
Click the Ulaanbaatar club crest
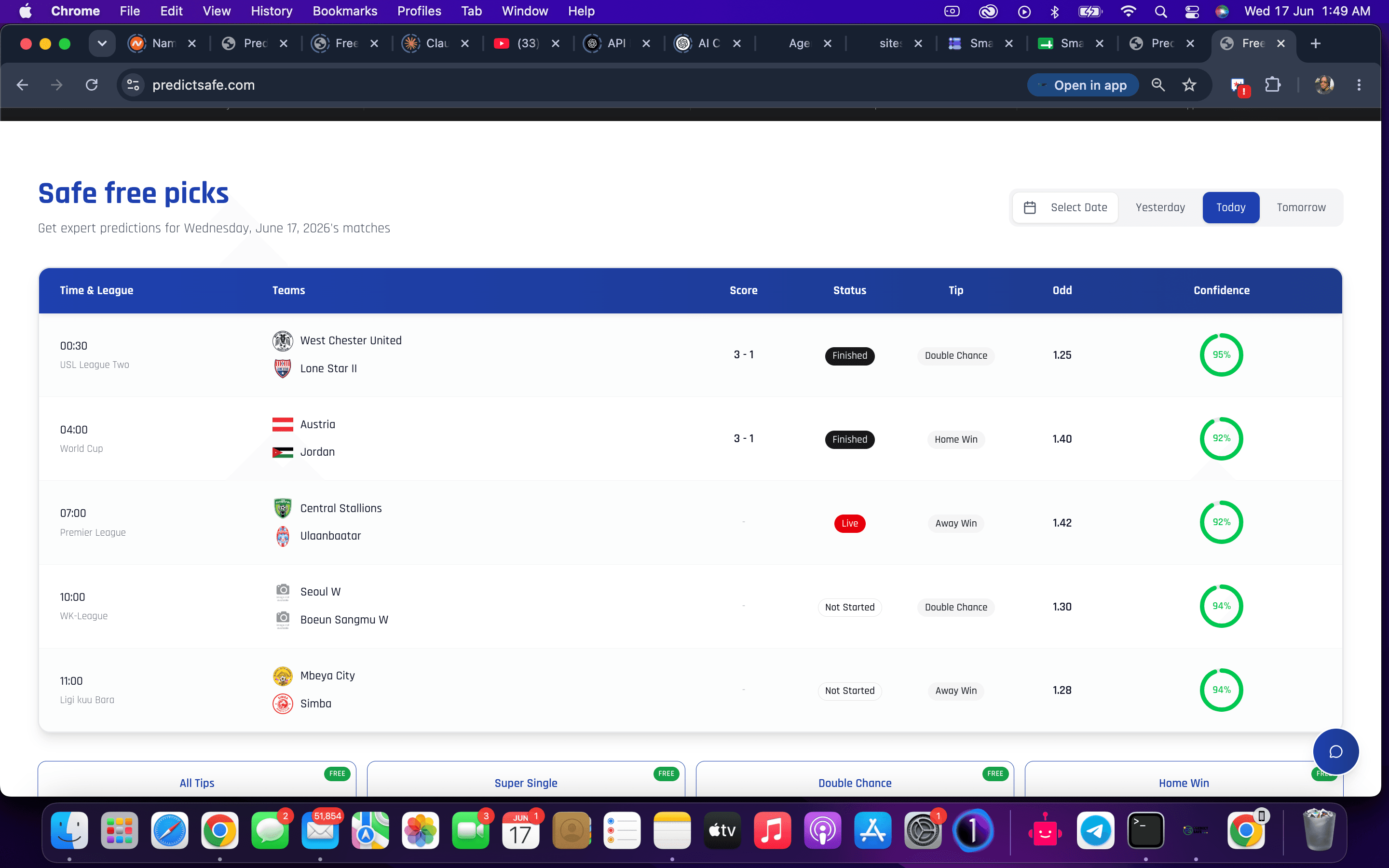tap(283, 536)
